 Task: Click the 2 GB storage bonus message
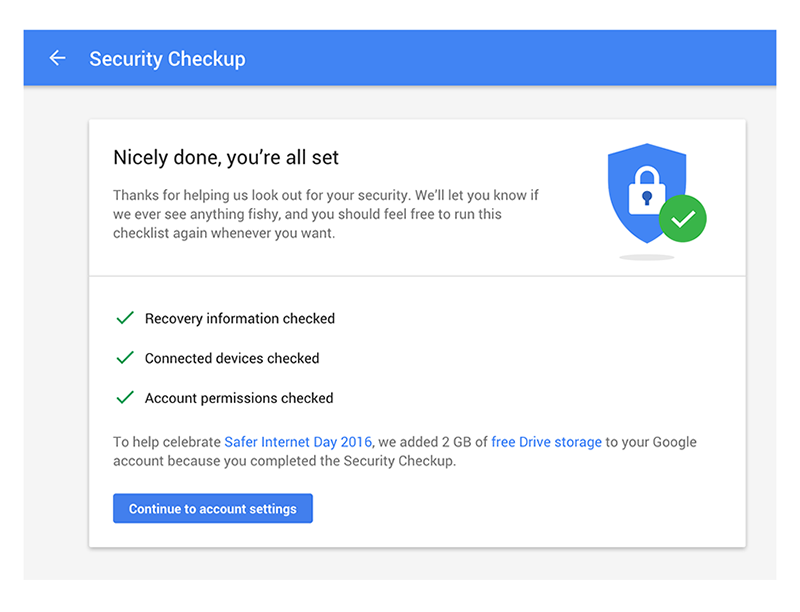point(405,451)
